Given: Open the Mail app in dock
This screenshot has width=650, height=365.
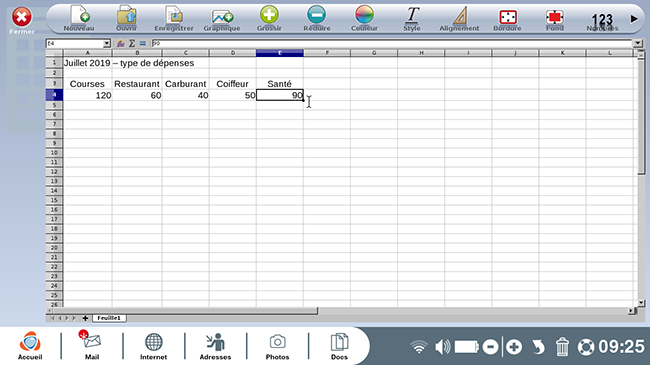Looking at the screenshot, I should tap(92, 345).
